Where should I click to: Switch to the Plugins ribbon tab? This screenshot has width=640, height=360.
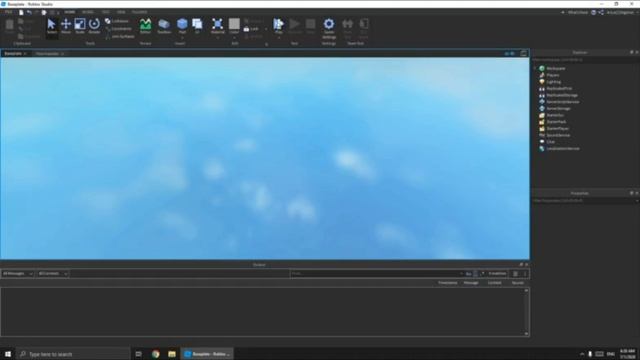140,12
